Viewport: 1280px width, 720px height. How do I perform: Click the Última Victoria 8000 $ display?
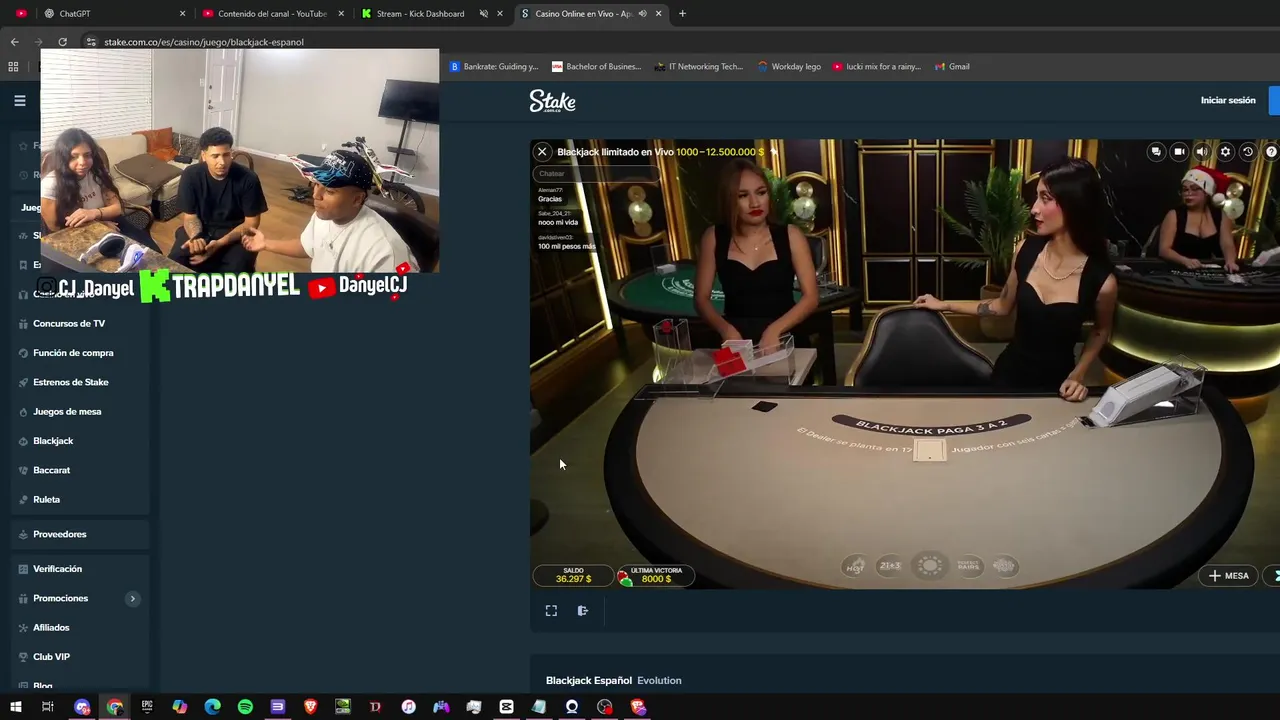click(x=655, y=575)
